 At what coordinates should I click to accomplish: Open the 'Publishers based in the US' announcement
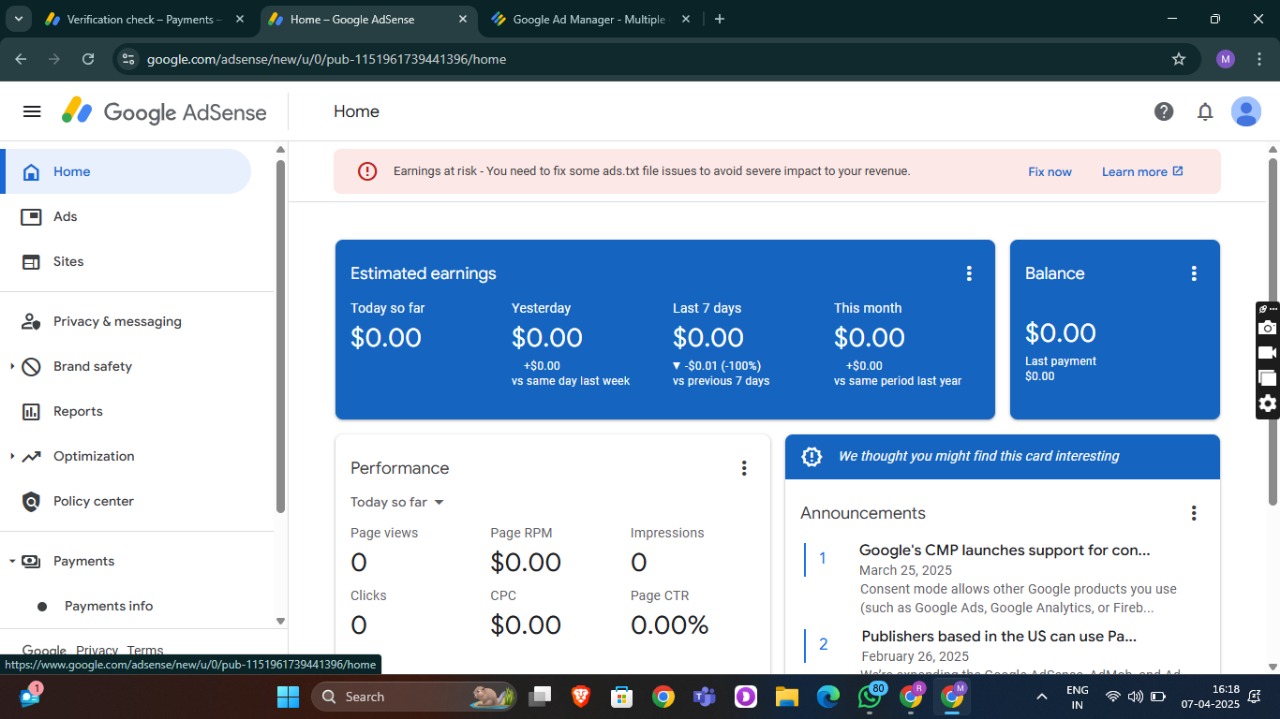pos(998,636)
